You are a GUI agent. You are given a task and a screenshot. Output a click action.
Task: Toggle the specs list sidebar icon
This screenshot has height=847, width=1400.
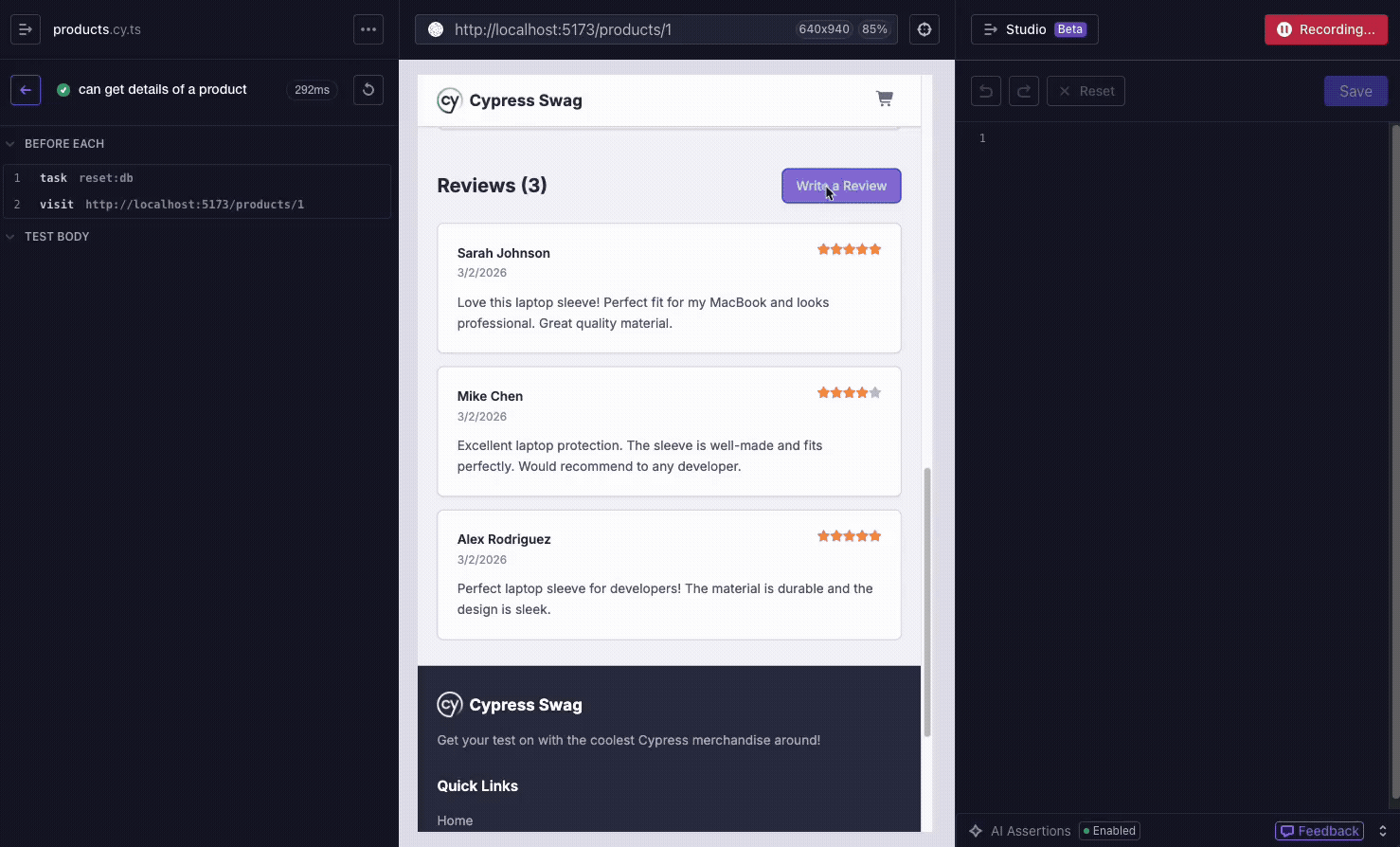point(26,29)
